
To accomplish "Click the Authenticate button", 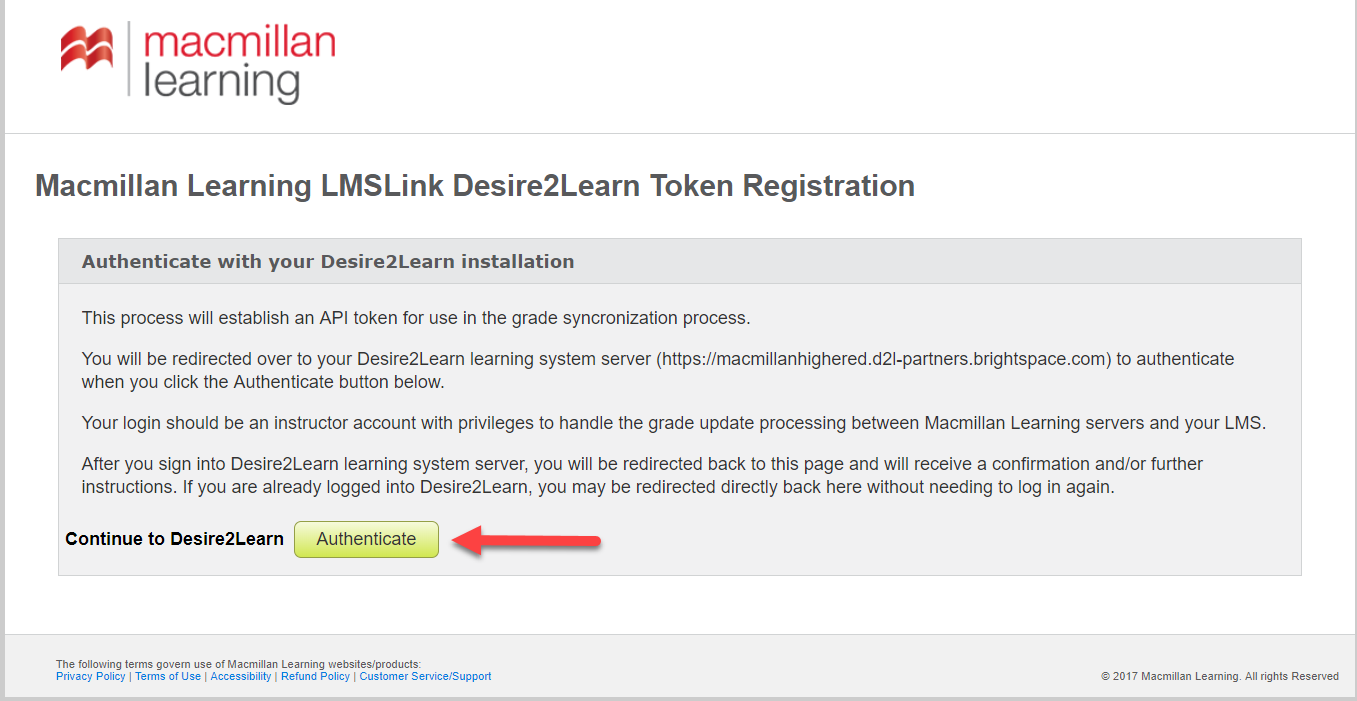I will pos(366,539).
